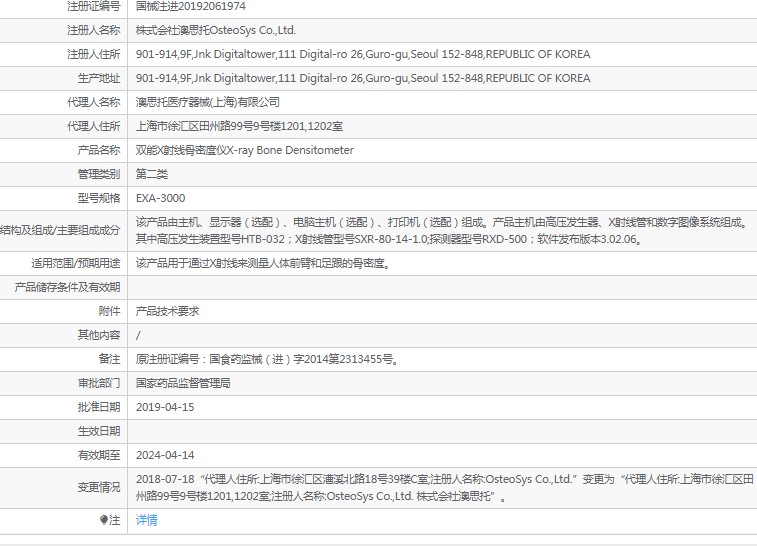
Task: Click the slash value in 其他内容 row
Action: tap(138, 335)
